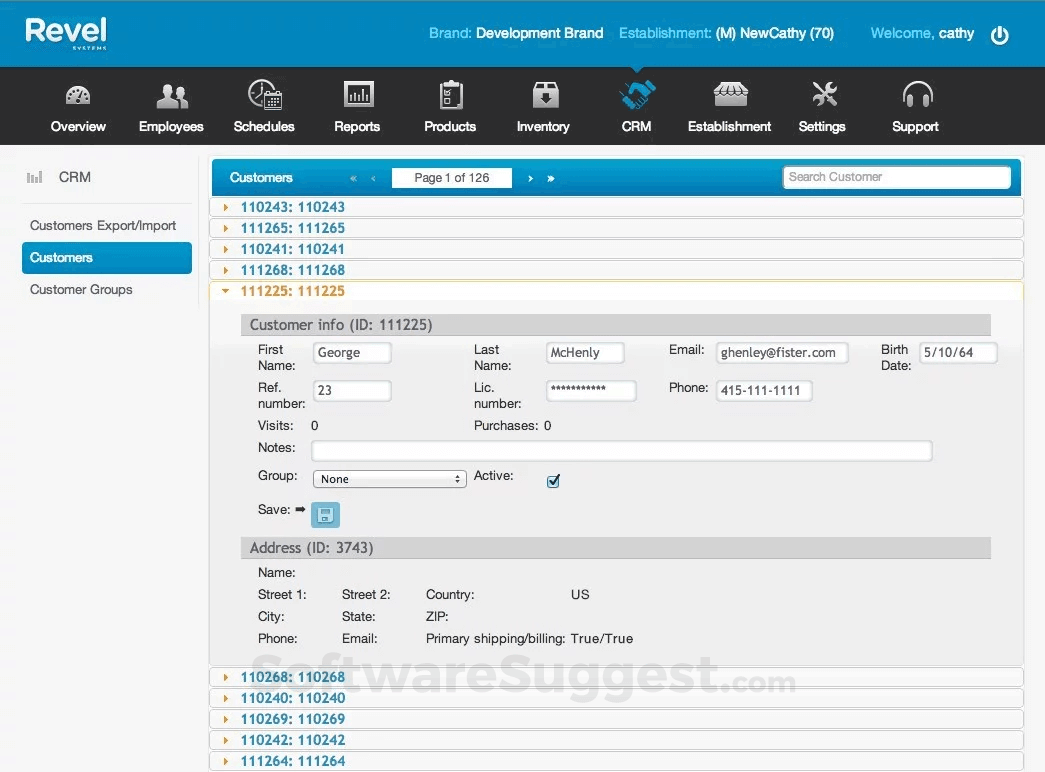Save customer info with the floppy disk button
This screenshot has height=772, width=1045.
[x=325, y=514]
